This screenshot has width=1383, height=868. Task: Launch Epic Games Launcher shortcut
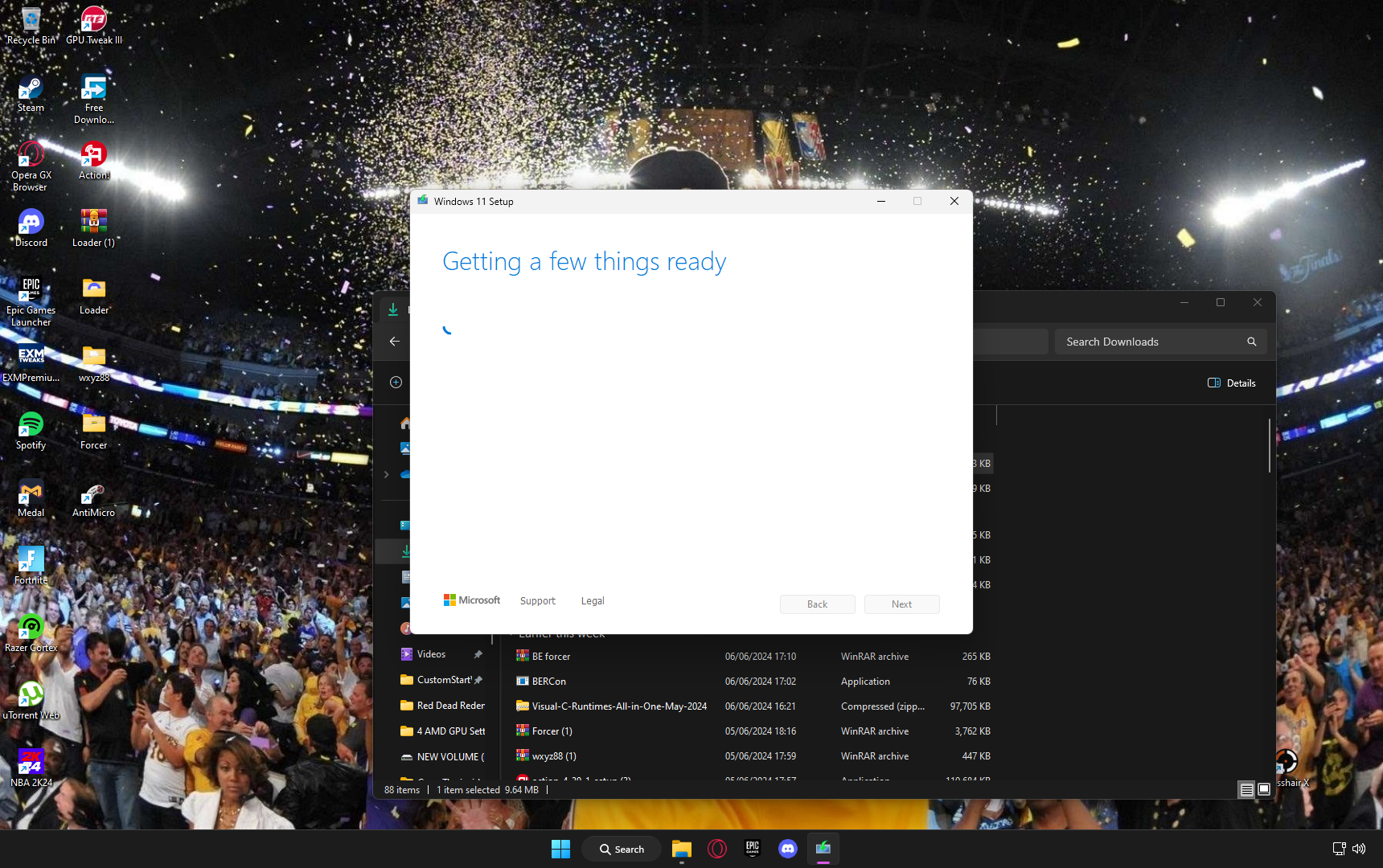coord(31,301)
